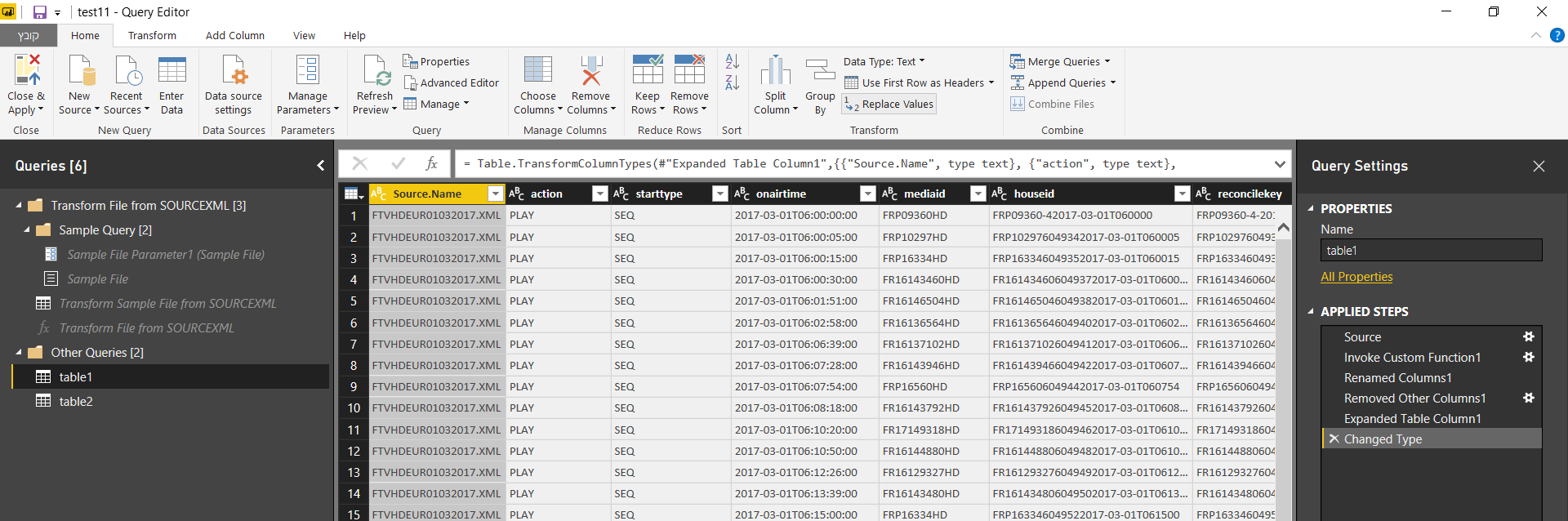The height and width of the screenshot is (521, 1568).
Task: Open the File tab at ribbon start
Action: (x=28, y=35)
